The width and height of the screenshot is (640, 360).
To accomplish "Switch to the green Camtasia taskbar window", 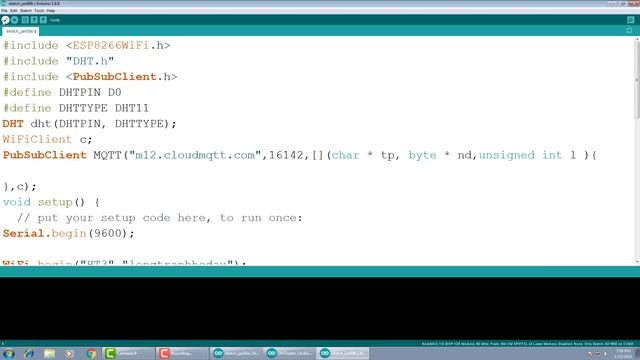I will point(128,353).
